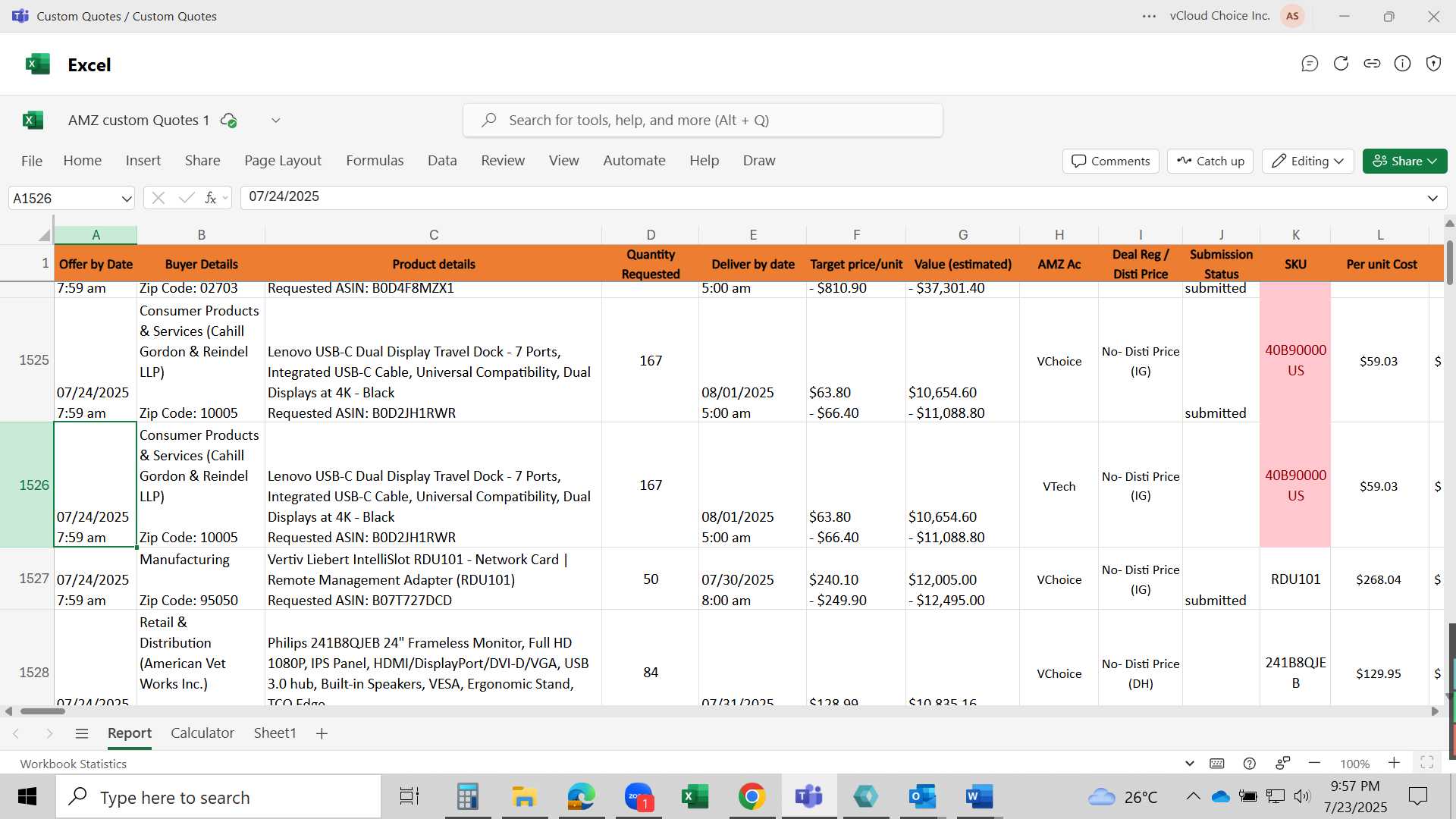
Task: Go to previous sheet arrow
Action: (x=16, y=733)
